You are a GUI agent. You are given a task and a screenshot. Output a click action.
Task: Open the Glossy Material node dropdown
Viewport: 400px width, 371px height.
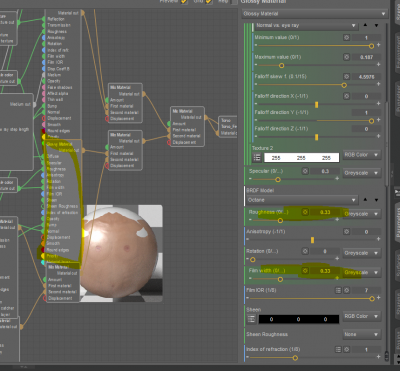[314, 14]
